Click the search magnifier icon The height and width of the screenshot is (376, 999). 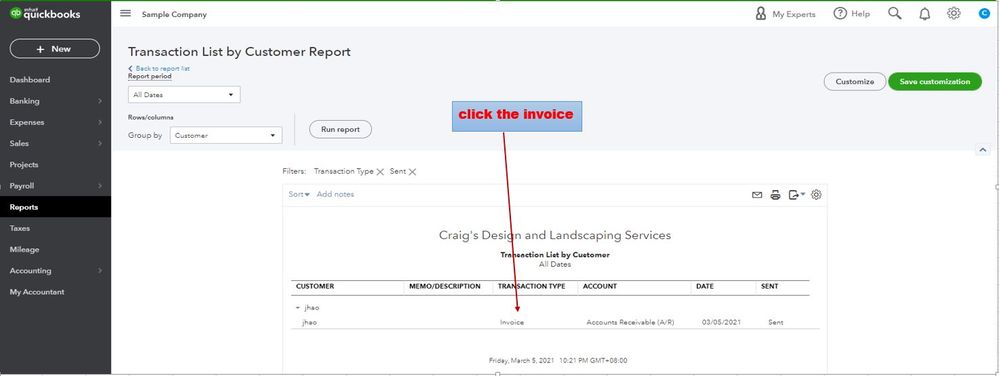click(x=895, y=13)
